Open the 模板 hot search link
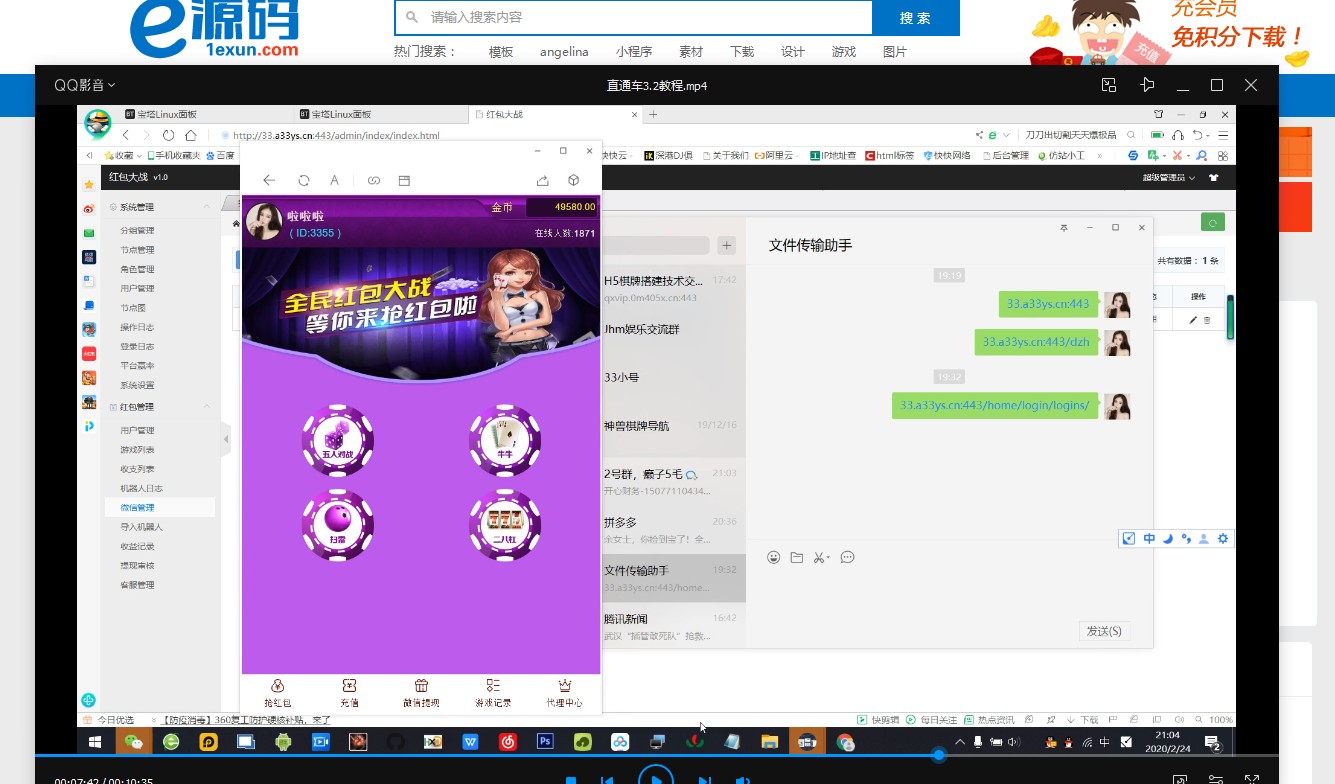The height and width of the screenshot is (784, 1335). 501,52
